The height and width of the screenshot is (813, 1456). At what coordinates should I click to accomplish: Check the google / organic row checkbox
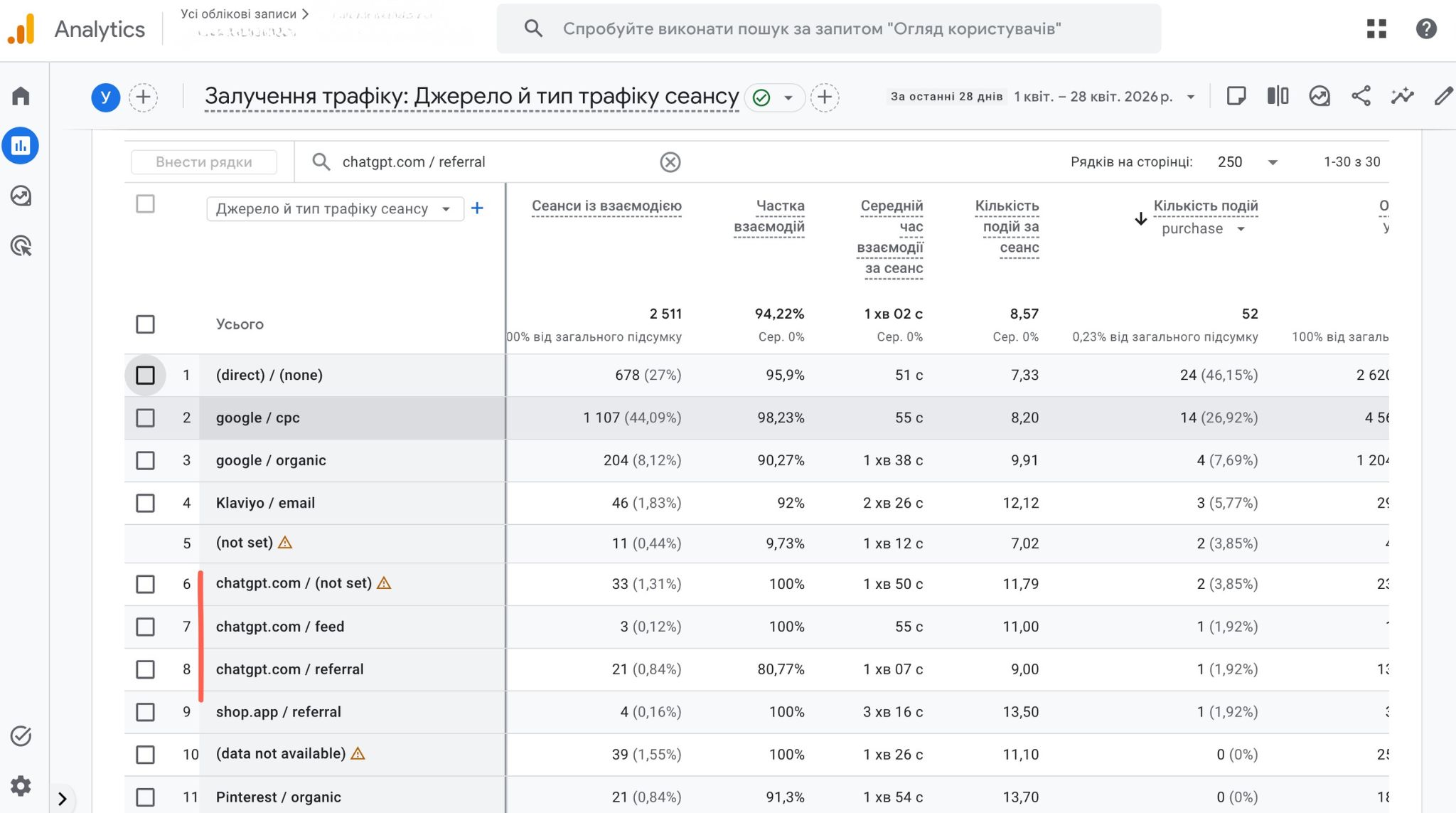145,460
